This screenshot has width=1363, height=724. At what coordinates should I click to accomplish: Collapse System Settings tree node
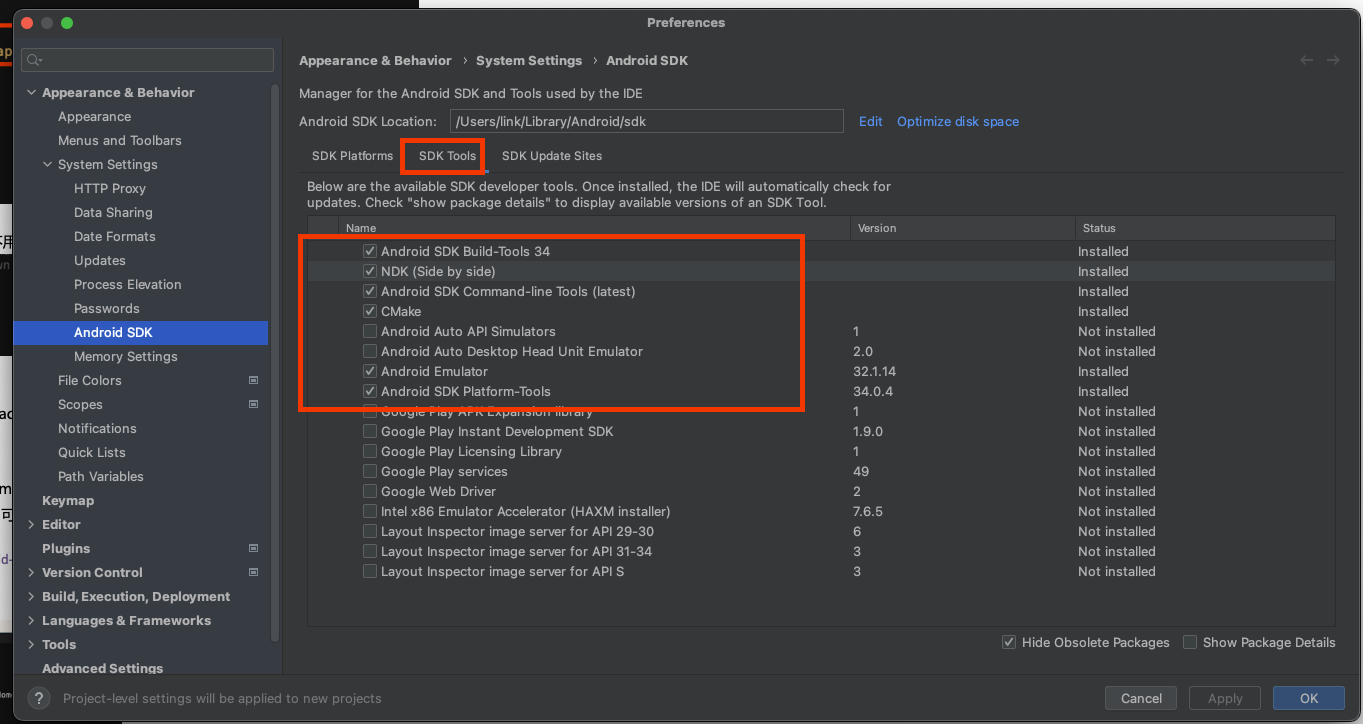pos(48,164)
